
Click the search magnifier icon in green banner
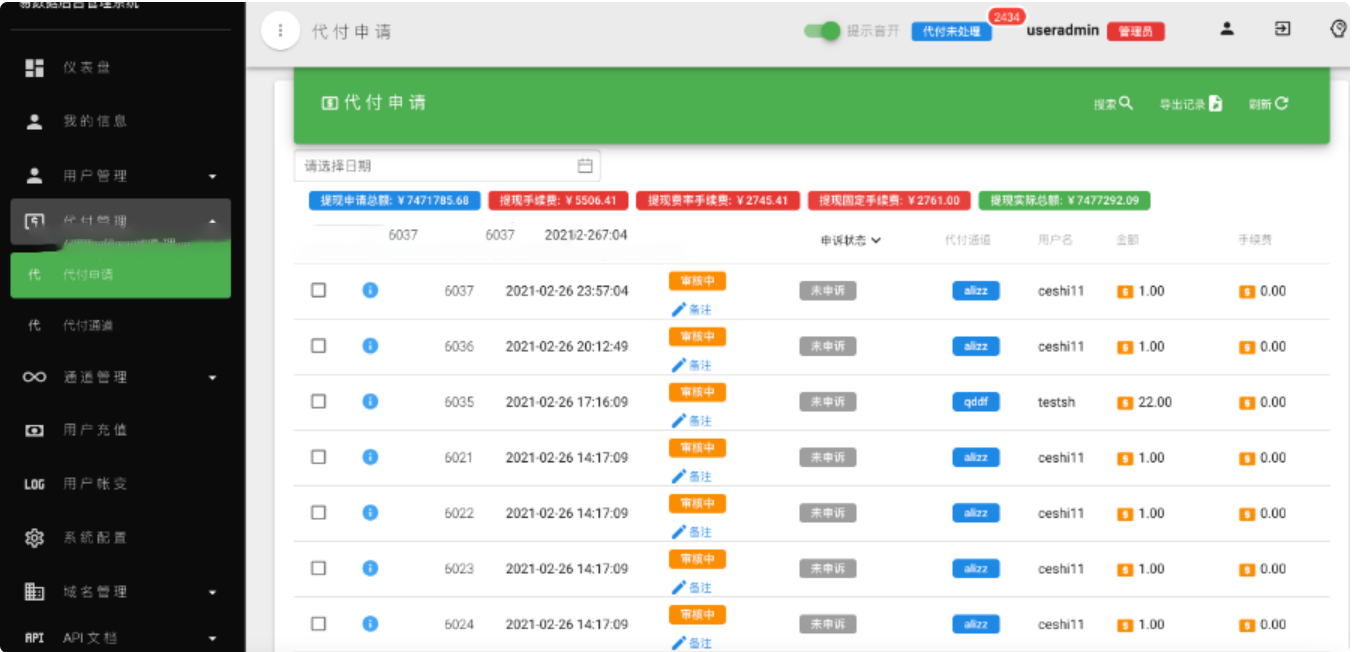(1125, 103)
